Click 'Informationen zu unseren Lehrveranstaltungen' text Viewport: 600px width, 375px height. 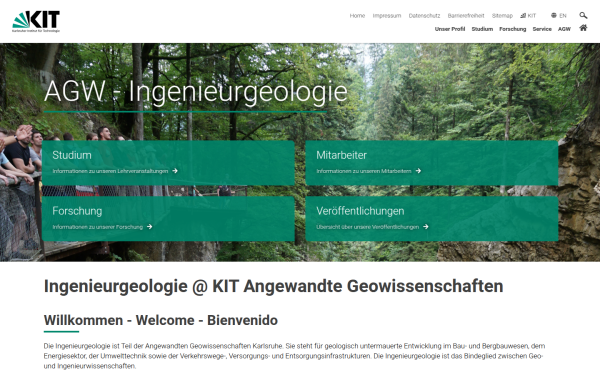[110, 171]
